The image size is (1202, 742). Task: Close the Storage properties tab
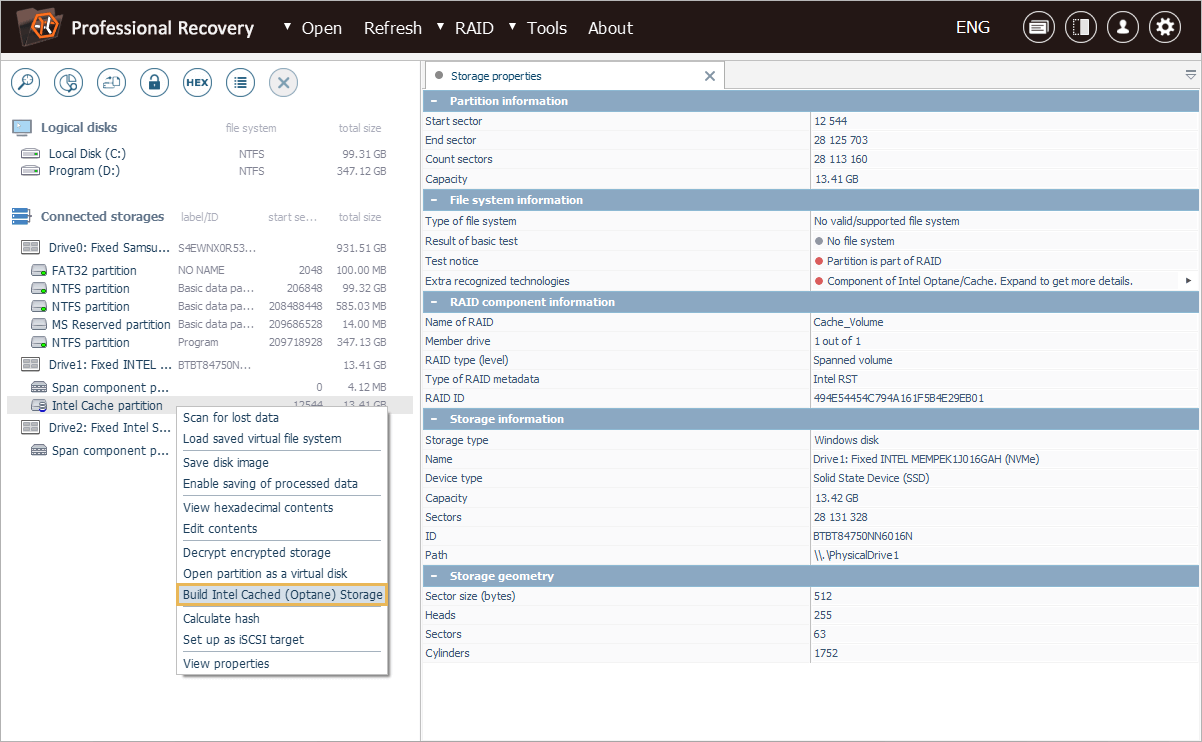pos(710,76)
